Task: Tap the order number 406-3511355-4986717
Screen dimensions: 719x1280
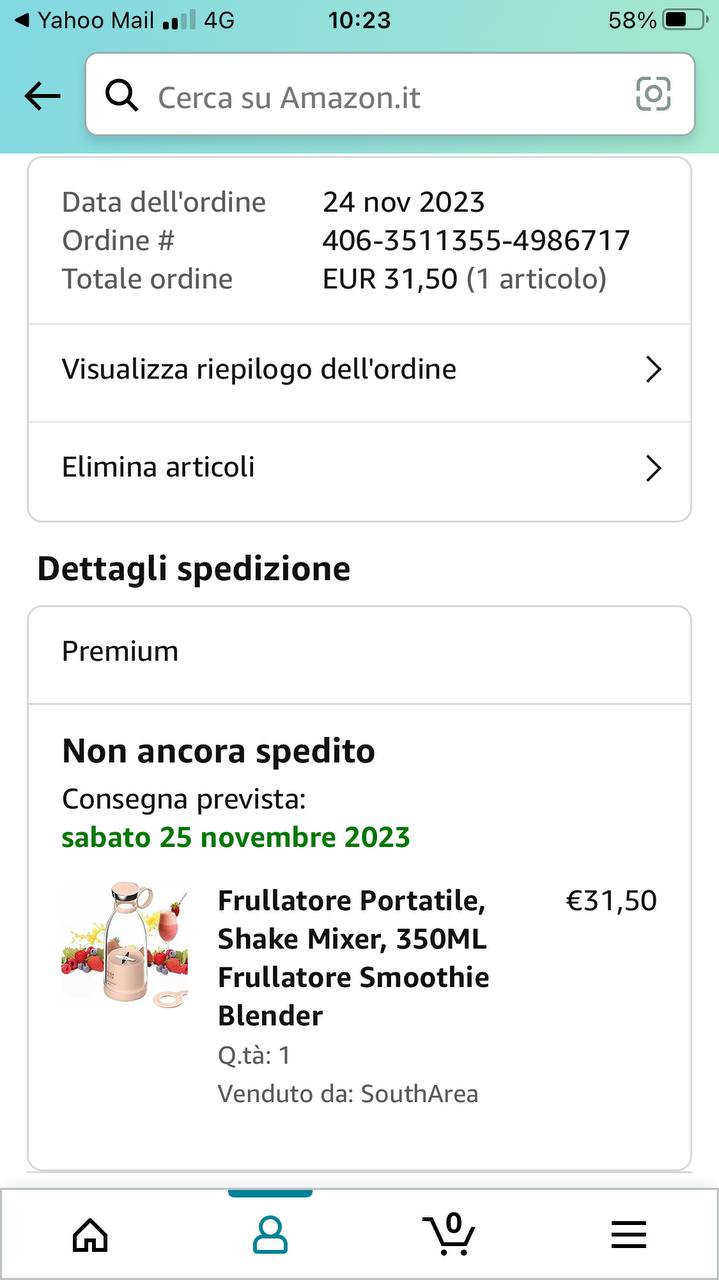Action: tap(476, 240)
